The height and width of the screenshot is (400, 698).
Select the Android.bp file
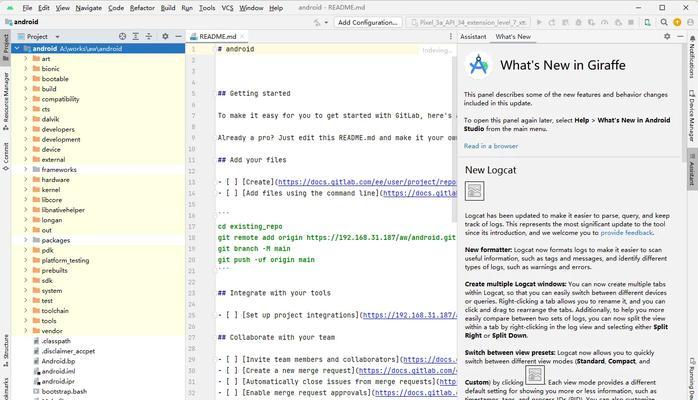58,361
